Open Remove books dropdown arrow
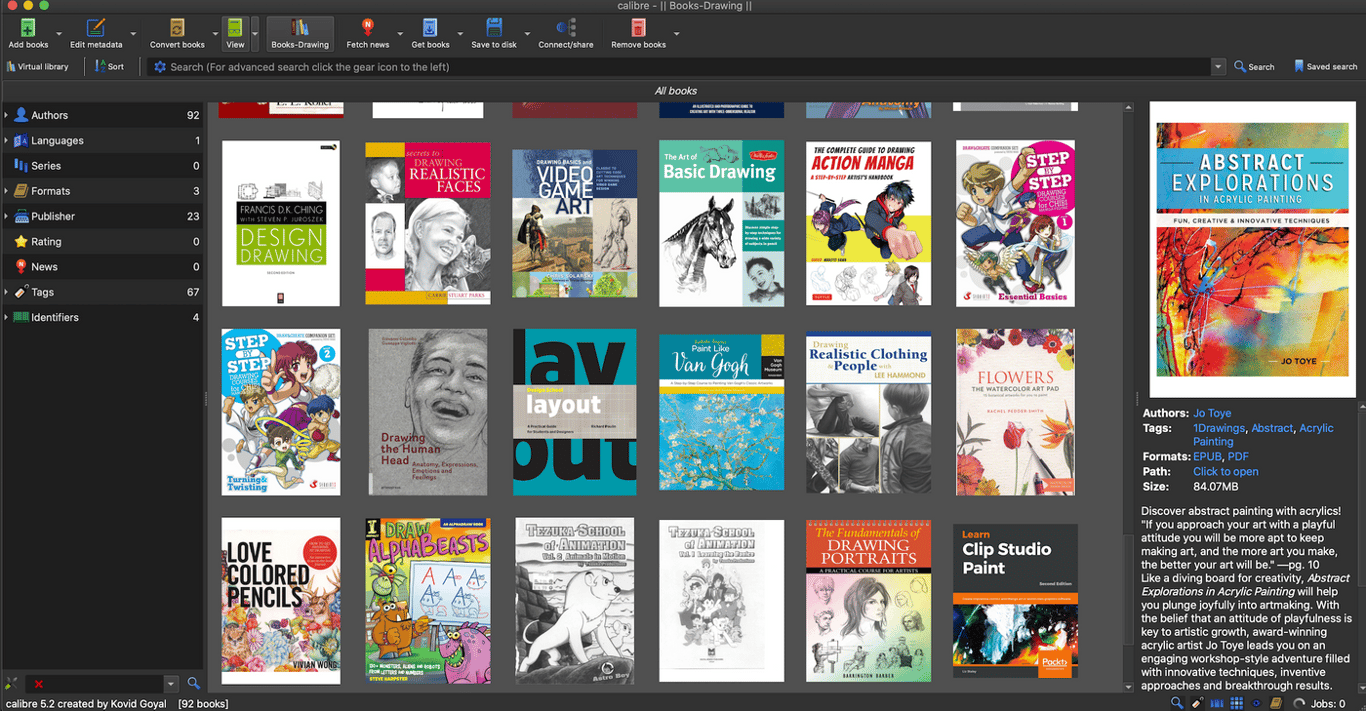This screenshot has height=711, width=1366. (677, 34)
